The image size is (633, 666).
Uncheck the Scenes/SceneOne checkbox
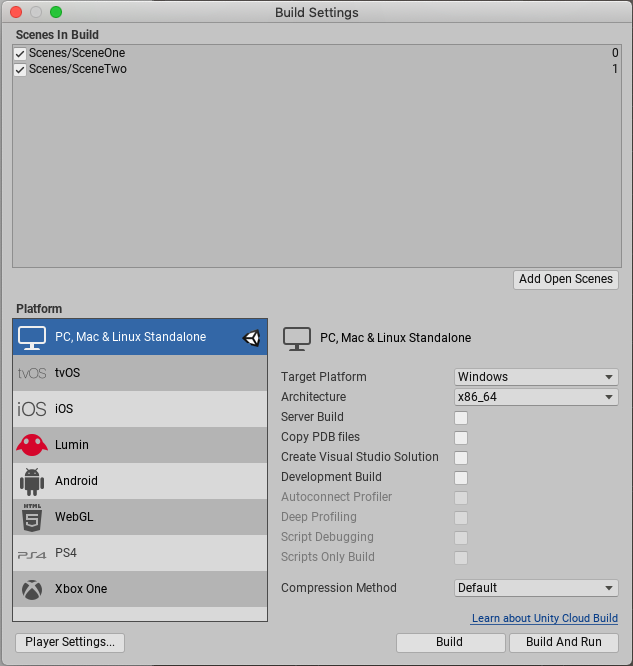20,53
